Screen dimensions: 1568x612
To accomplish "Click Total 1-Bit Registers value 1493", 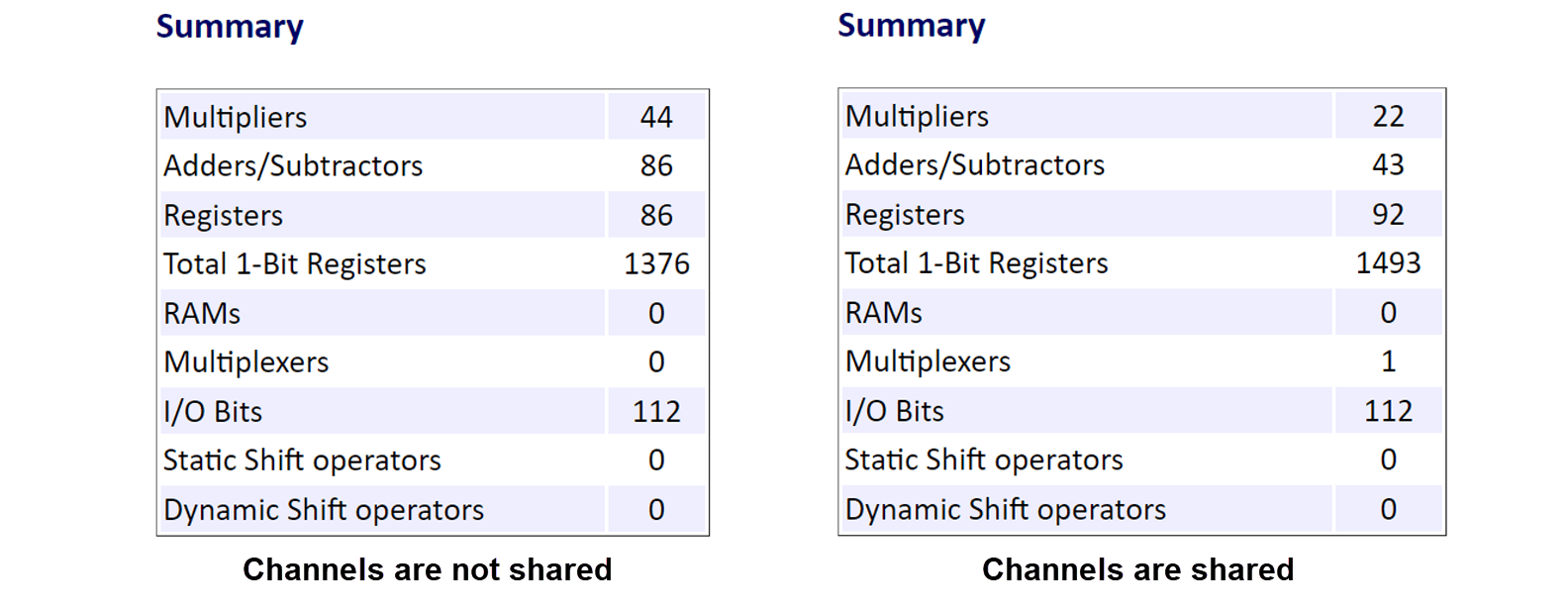I will pyautogui.click(x=1388, y=262).
